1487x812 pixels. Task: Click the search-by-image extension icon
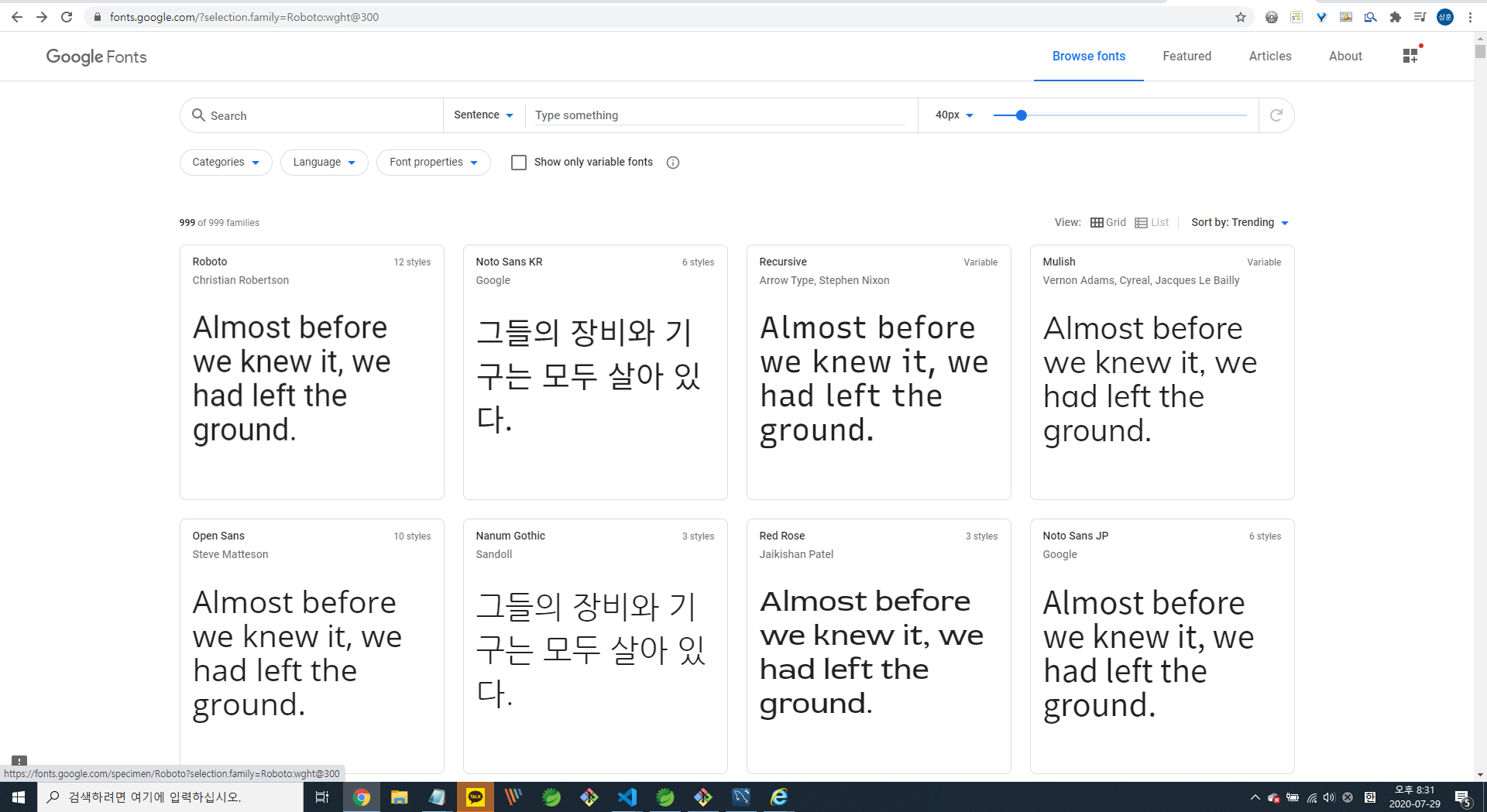coord(1371,17)
